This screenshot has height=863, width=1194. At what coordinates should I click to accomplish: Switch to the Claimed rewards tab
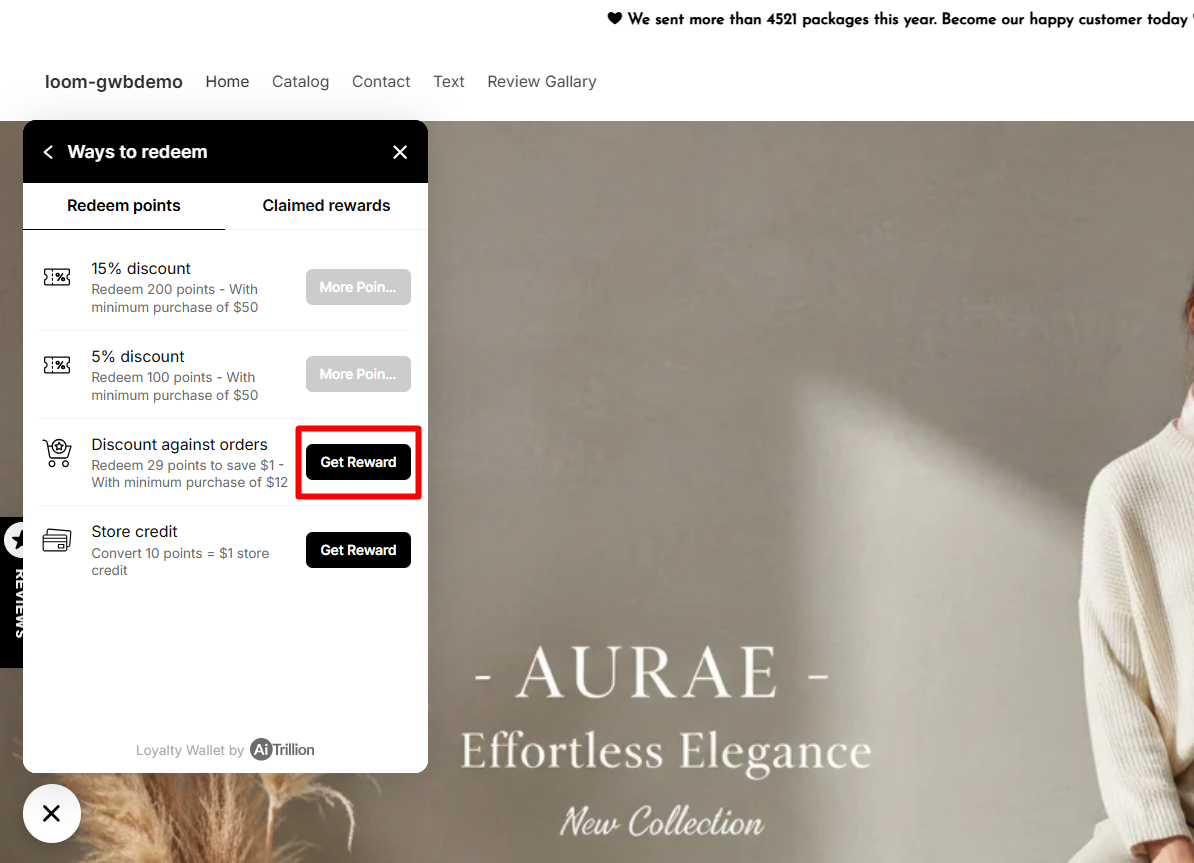326,206
